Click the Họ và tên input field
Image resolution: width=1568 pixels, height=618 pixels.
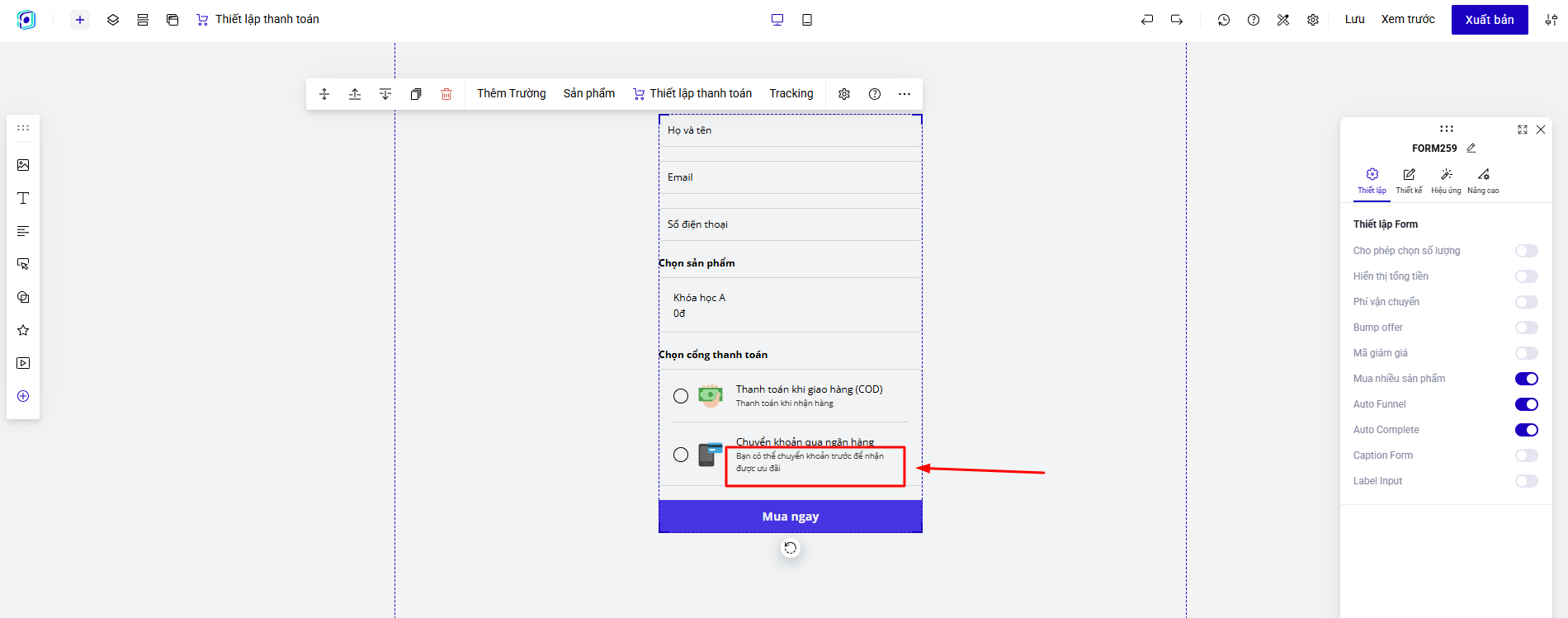(790, 130)
